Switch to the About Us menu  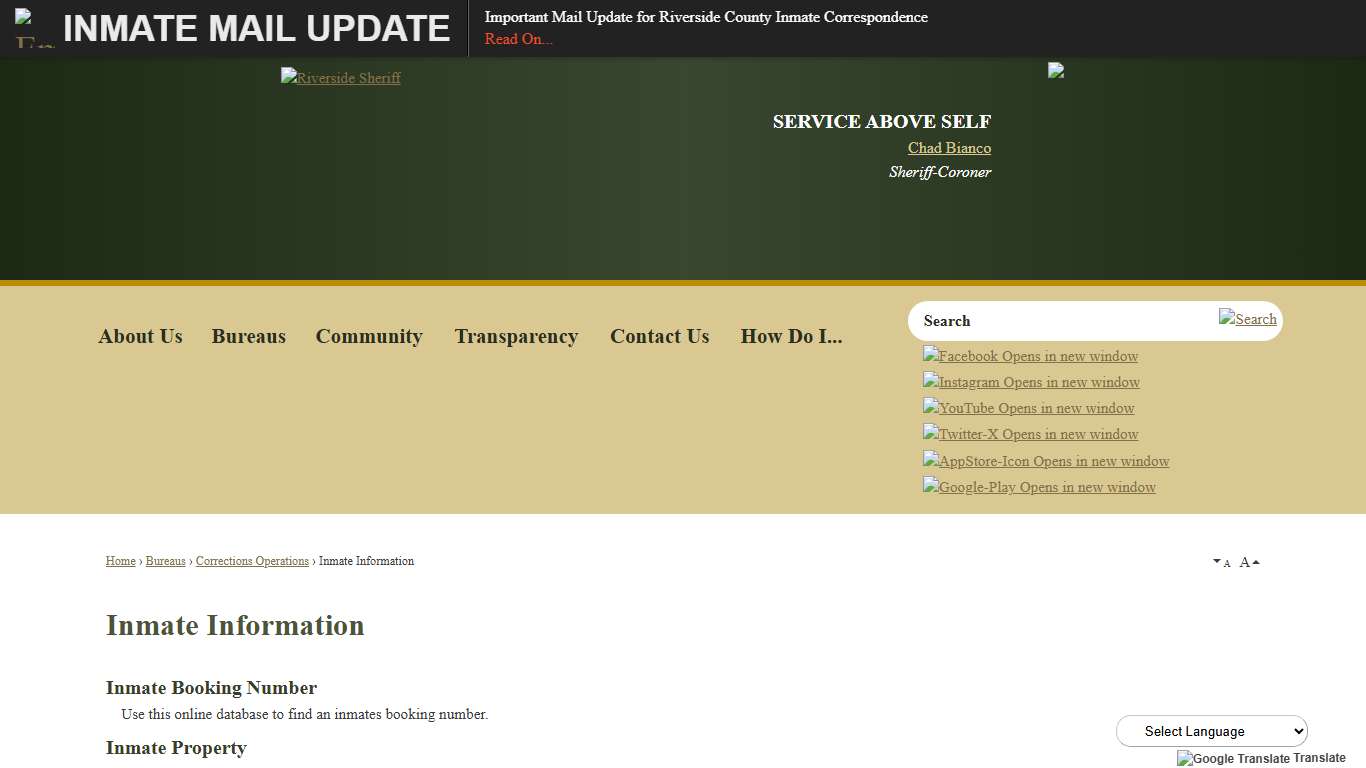pyautogui.click(x=140, y=336)
